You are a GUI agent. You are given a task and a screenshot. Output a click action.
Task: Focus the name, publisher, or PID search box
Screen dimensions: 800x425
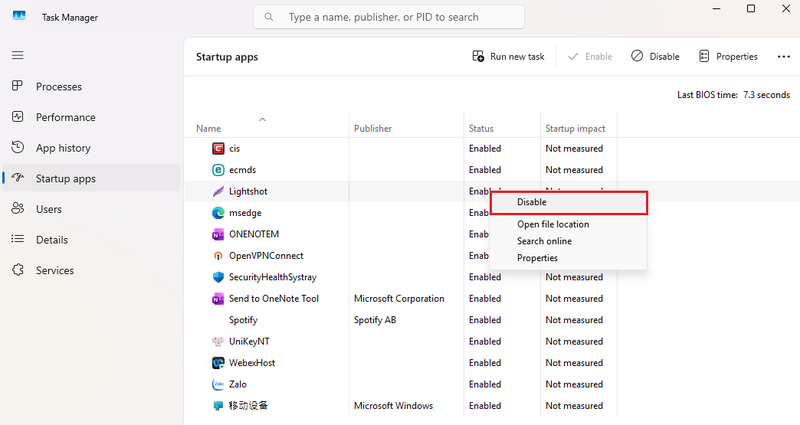[x=389, y=17]
